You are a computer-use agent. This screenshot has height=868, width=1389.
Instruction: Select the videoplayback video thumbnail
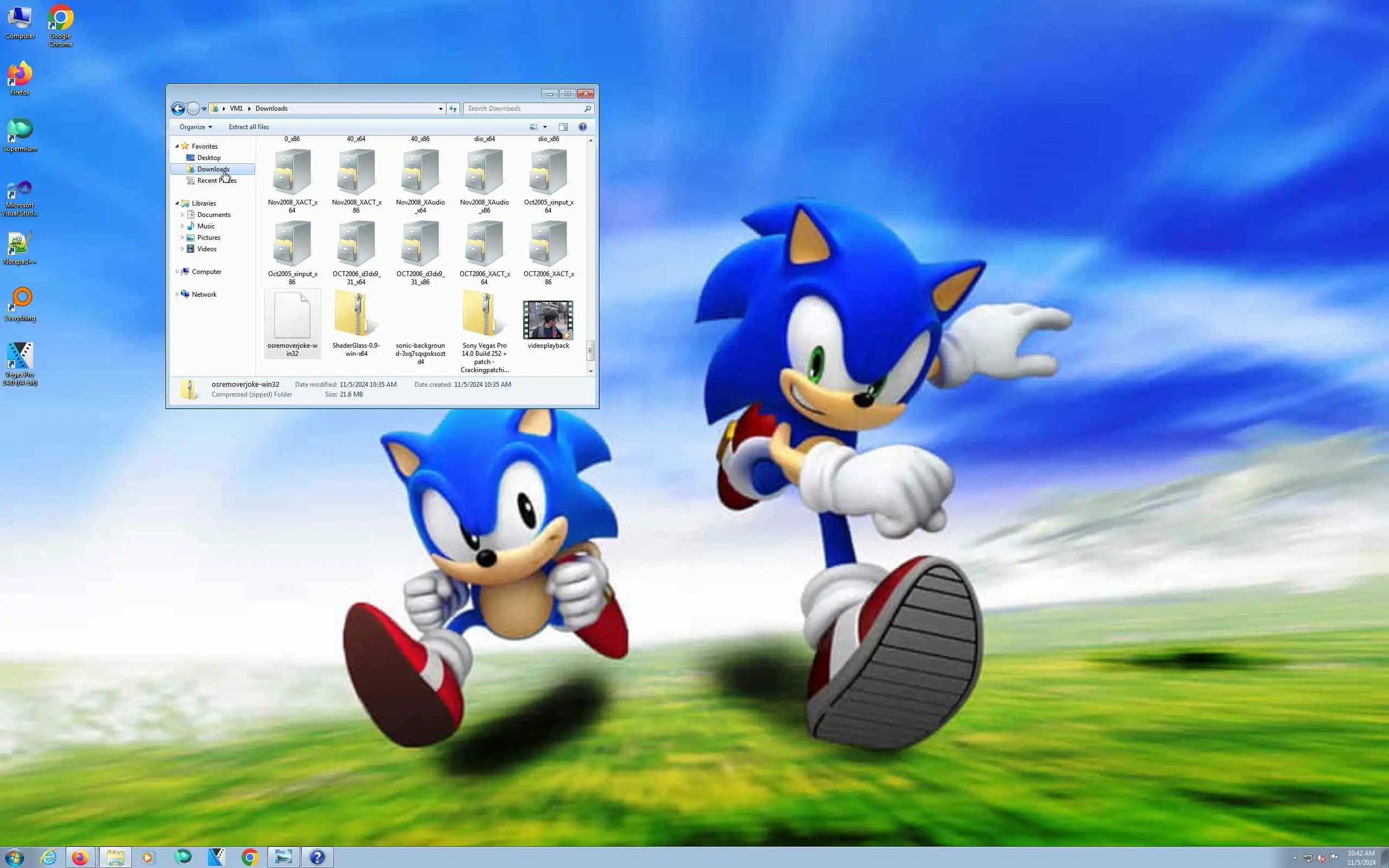547,320
